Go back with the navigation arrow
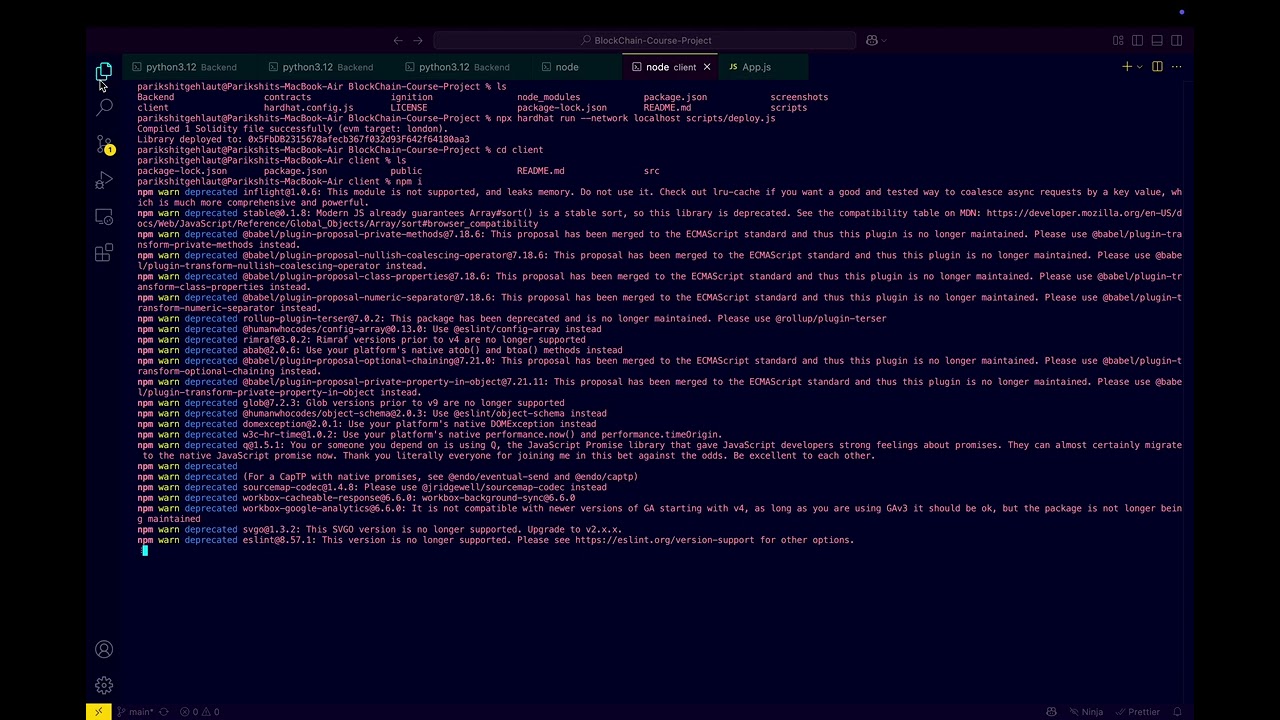 coord(398,41)
